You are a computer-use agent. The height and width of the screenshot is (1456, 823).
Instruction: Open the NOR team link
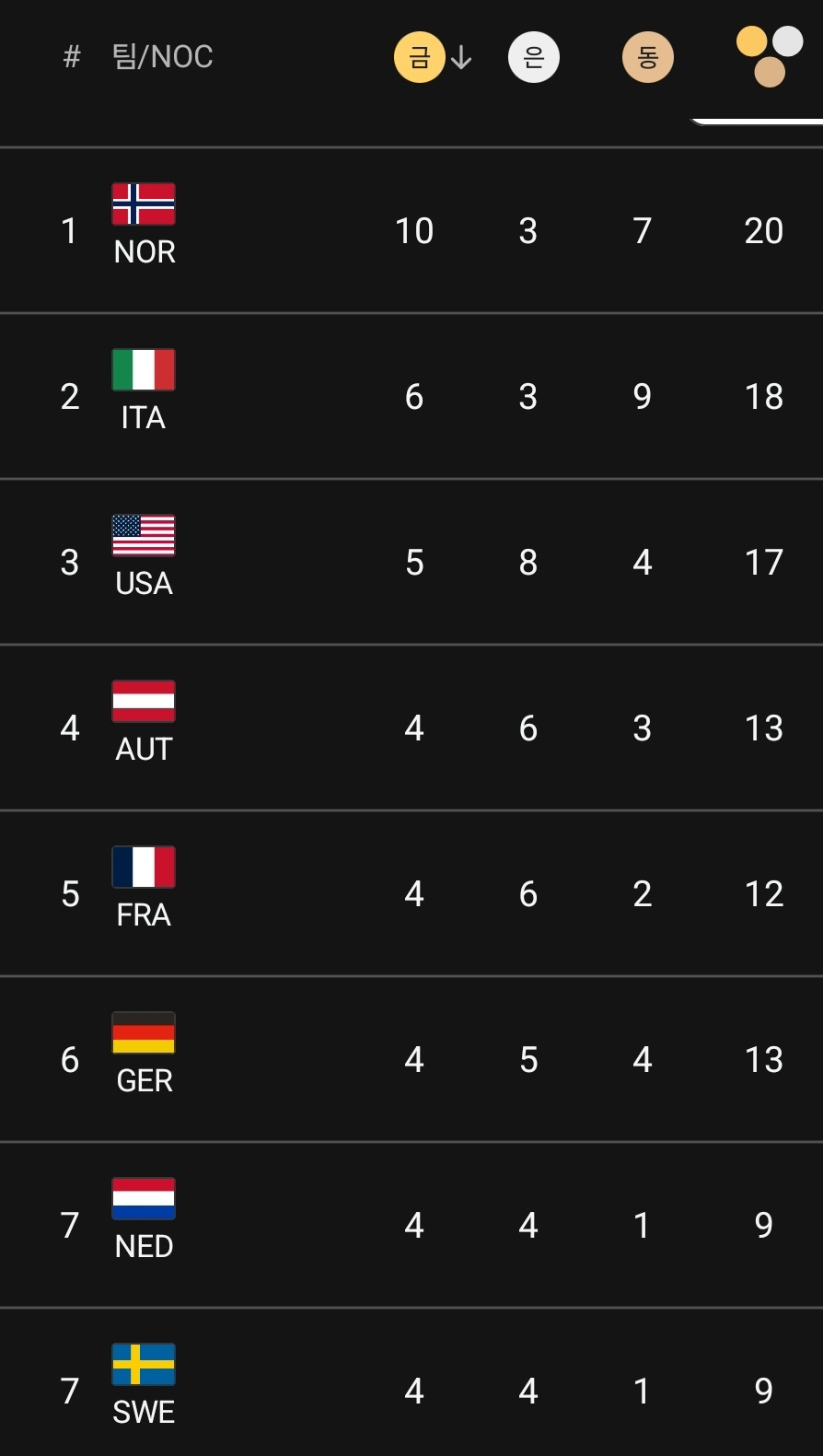[x=145, y=251]
